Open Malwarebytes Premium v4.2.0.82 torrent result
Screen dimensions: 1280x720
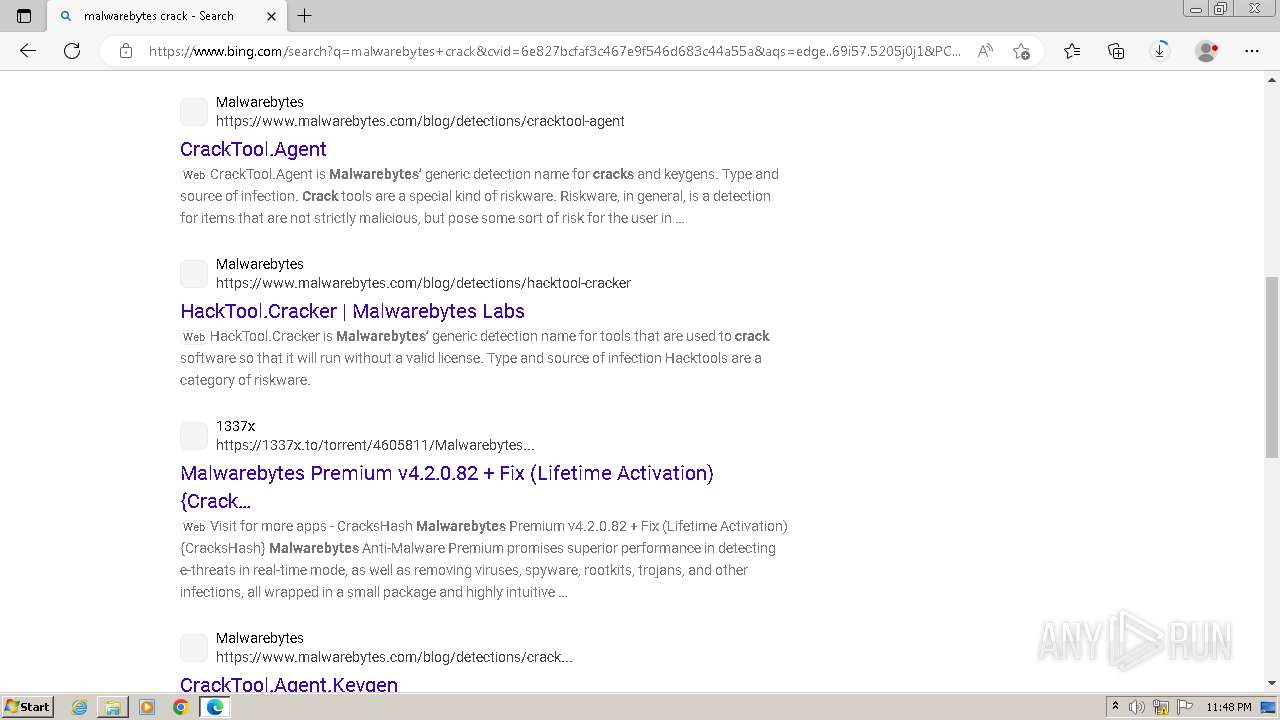(447, 487)
